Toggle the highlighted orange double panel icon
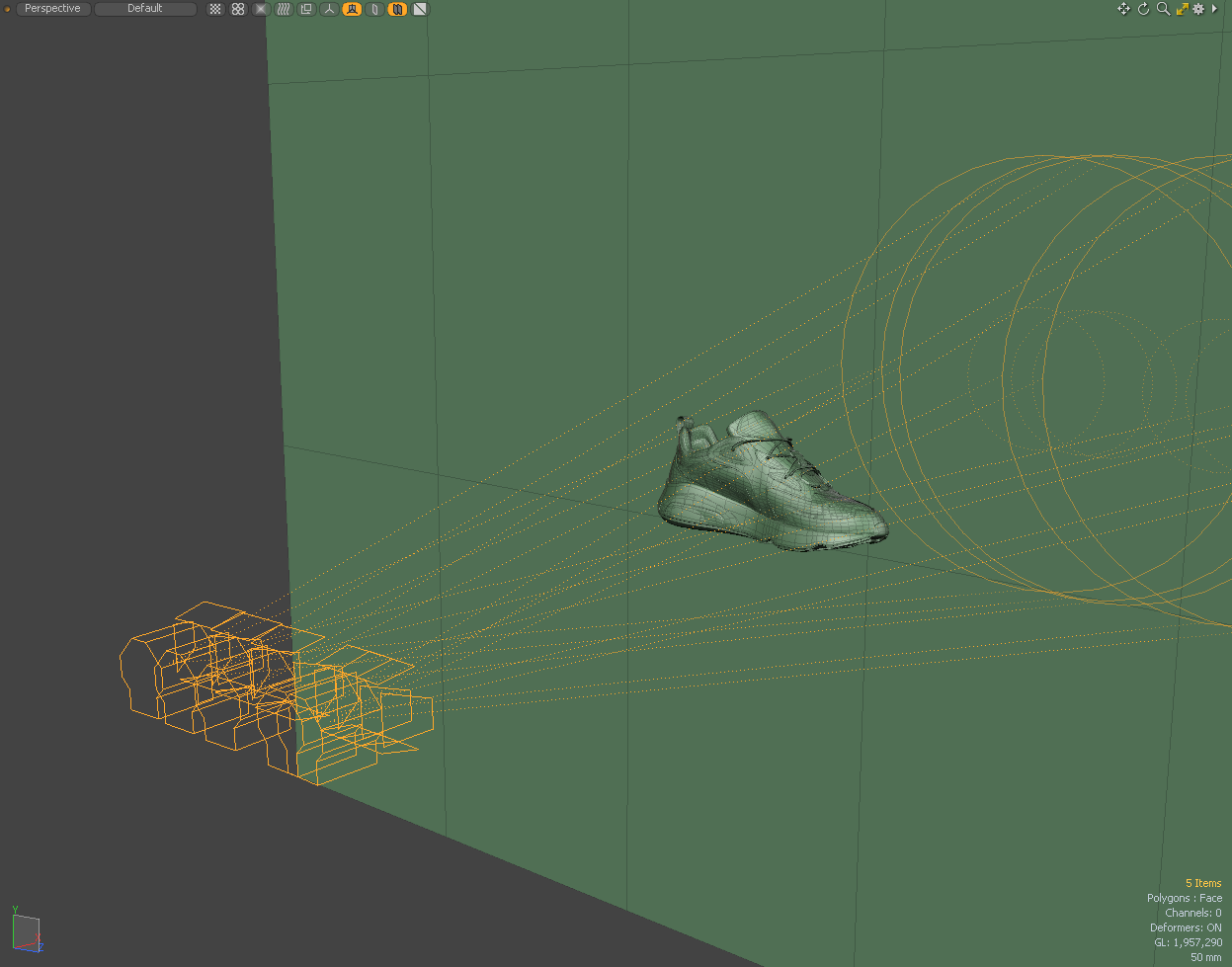This screenshot has height=967, width=1232. coord(397,9)
